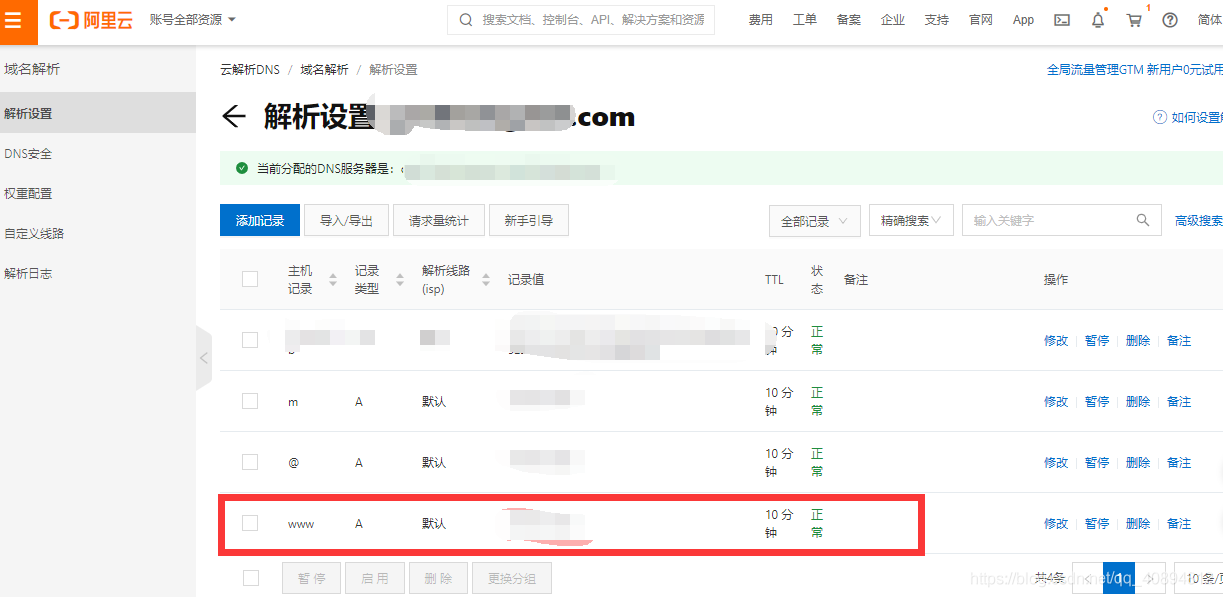The width and height of the screenshot is (1223, 597).
Task: Click the 新手引导 button
Action: pos(529,220)
